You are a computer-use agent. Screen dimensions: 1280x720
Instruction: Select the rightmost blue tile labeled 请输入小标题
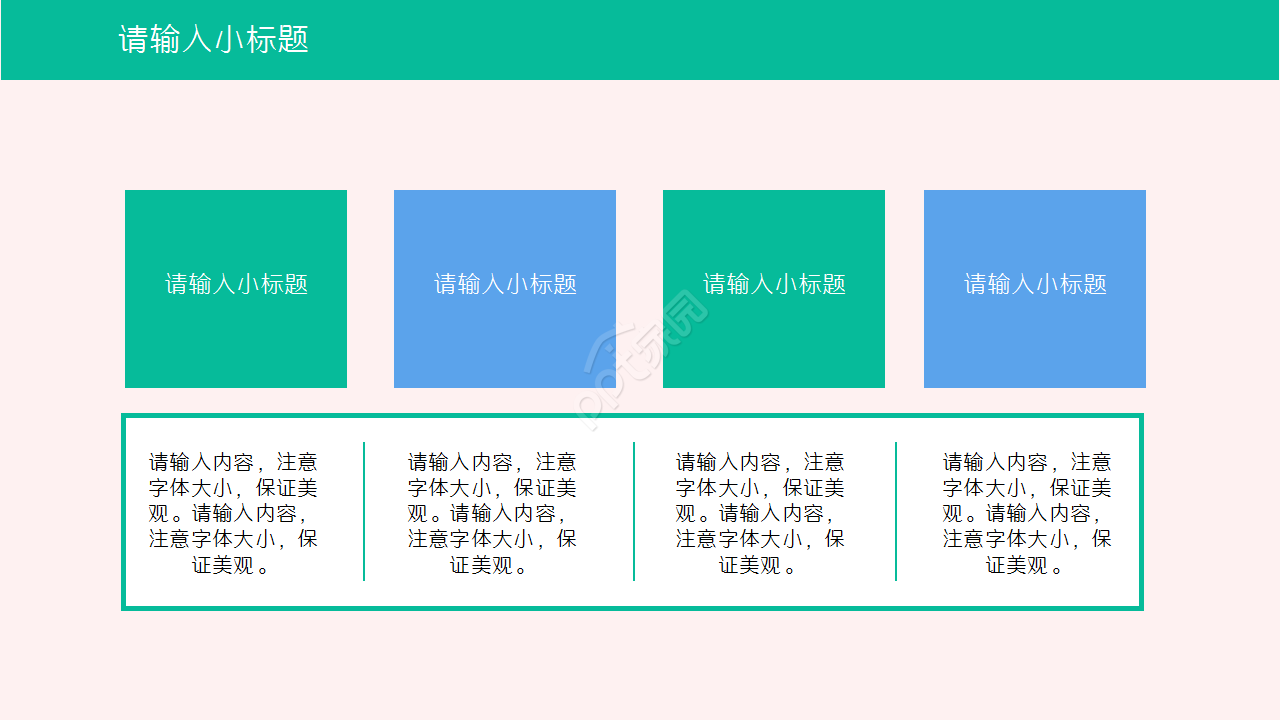click(x=1035, y=289)
